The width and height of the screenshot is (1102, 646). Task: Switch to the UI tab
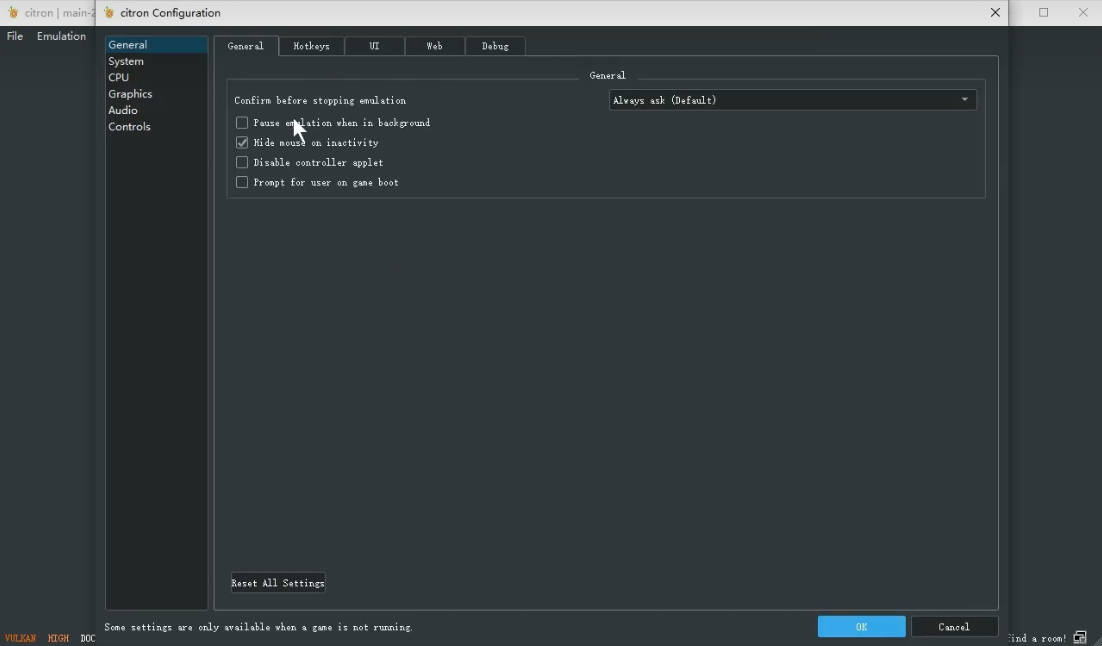375,46
